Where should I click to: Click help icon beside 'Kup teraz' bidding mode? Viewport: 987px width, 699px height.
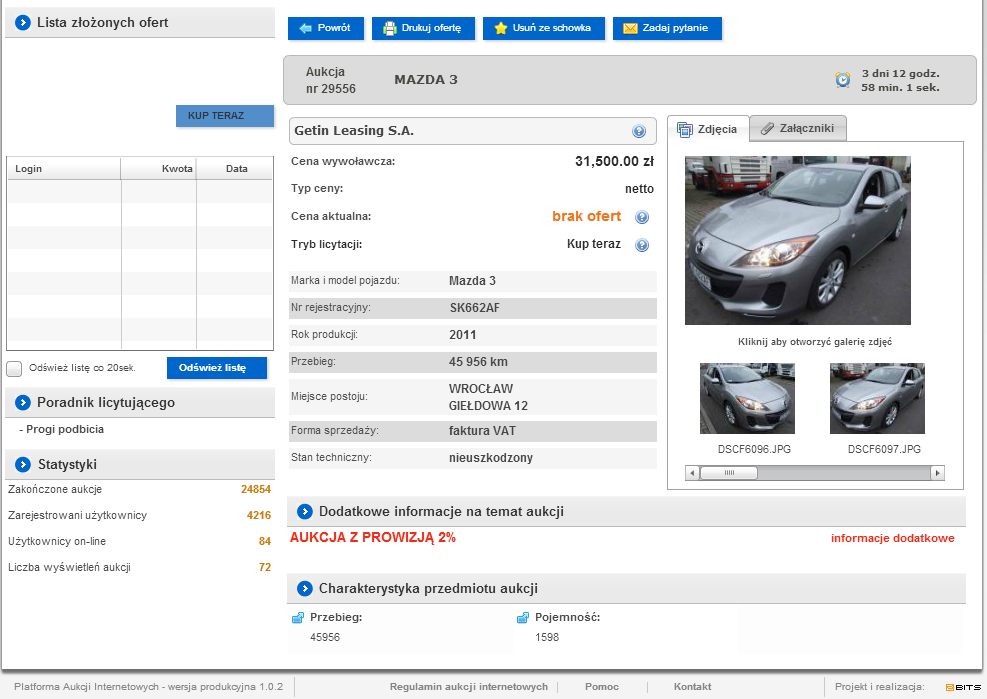coord(642,246)
